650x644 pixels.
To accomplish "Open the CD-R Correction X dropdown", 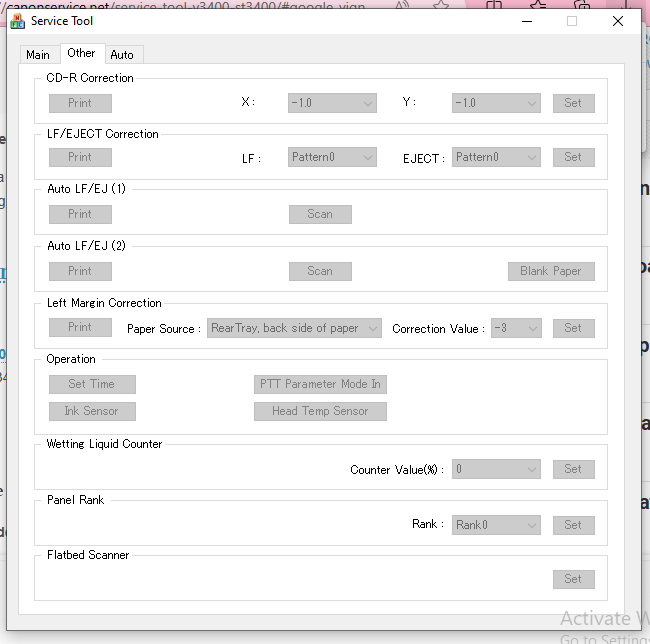I will click(332, 103).
